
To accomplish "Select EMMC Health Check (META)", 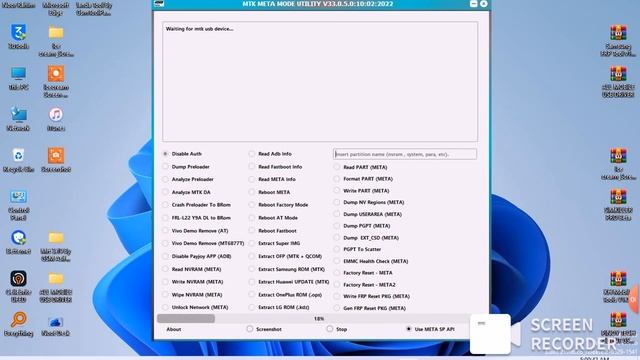I will tap(371, 261).
